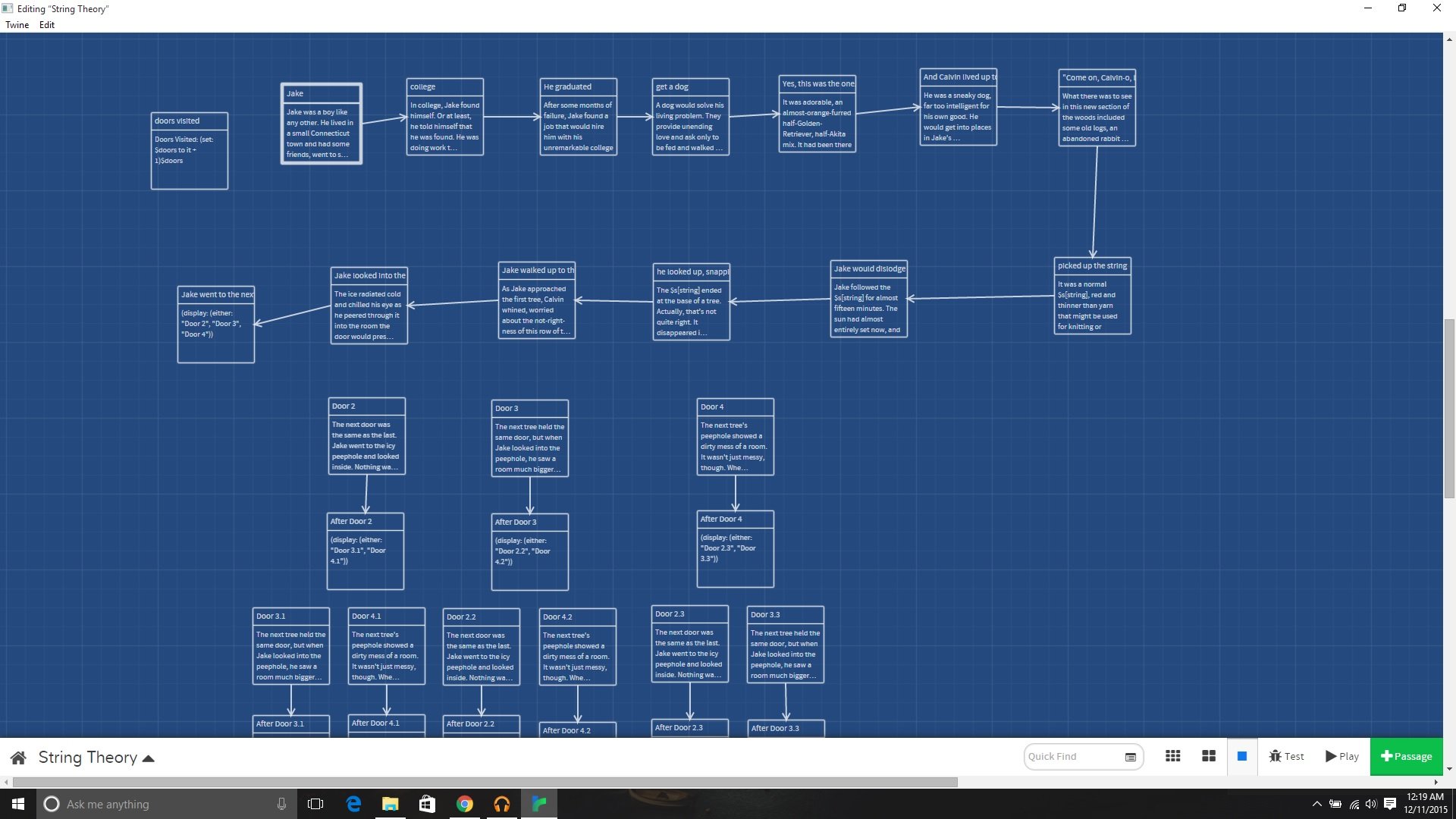The image size is (1456, 819).
Task: Open the "Jake" passage for editing
Action: (x=321, y=125)
